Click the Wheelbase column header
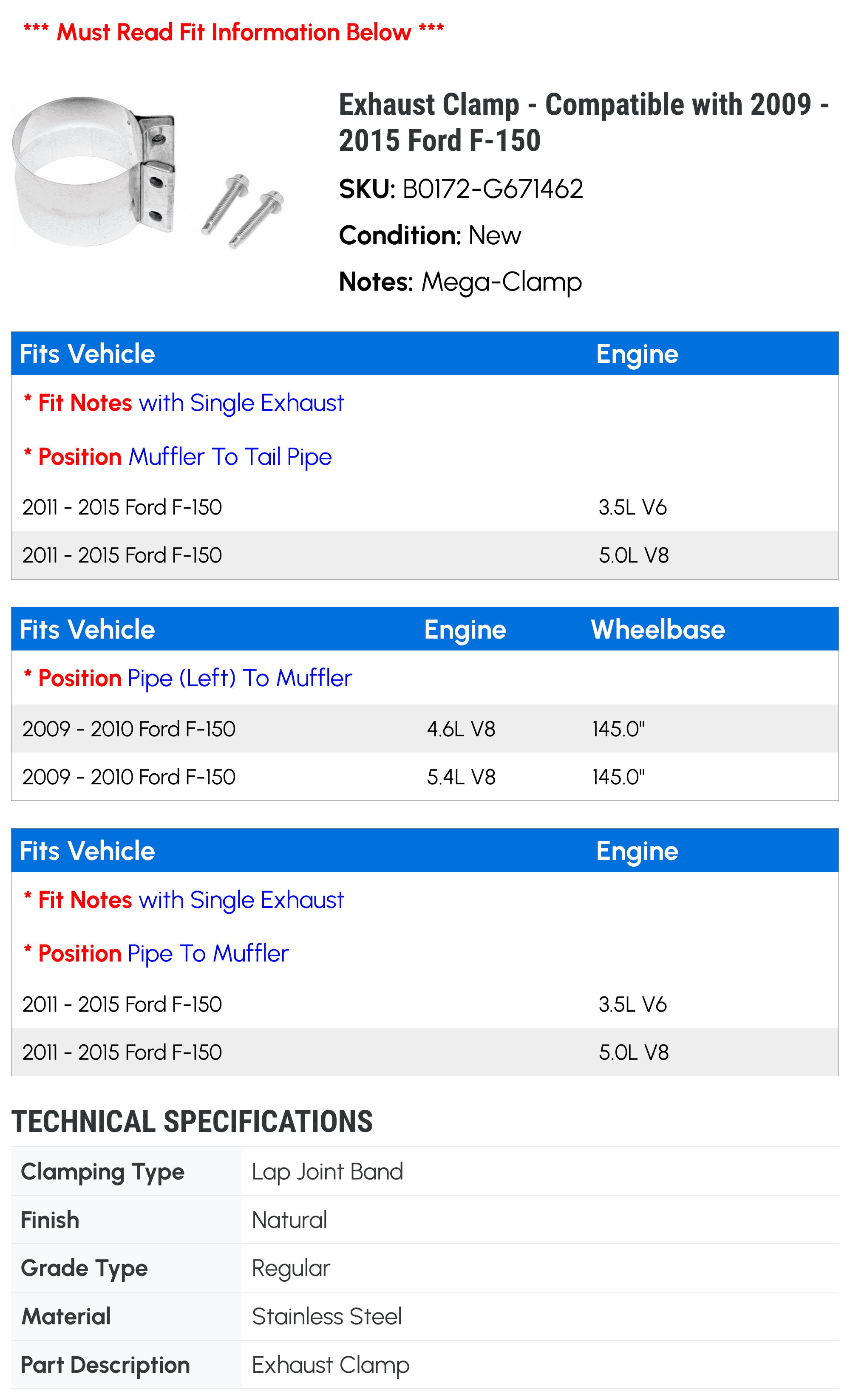Viewport: 850px width, 1400px height. [x=658, y=630]
